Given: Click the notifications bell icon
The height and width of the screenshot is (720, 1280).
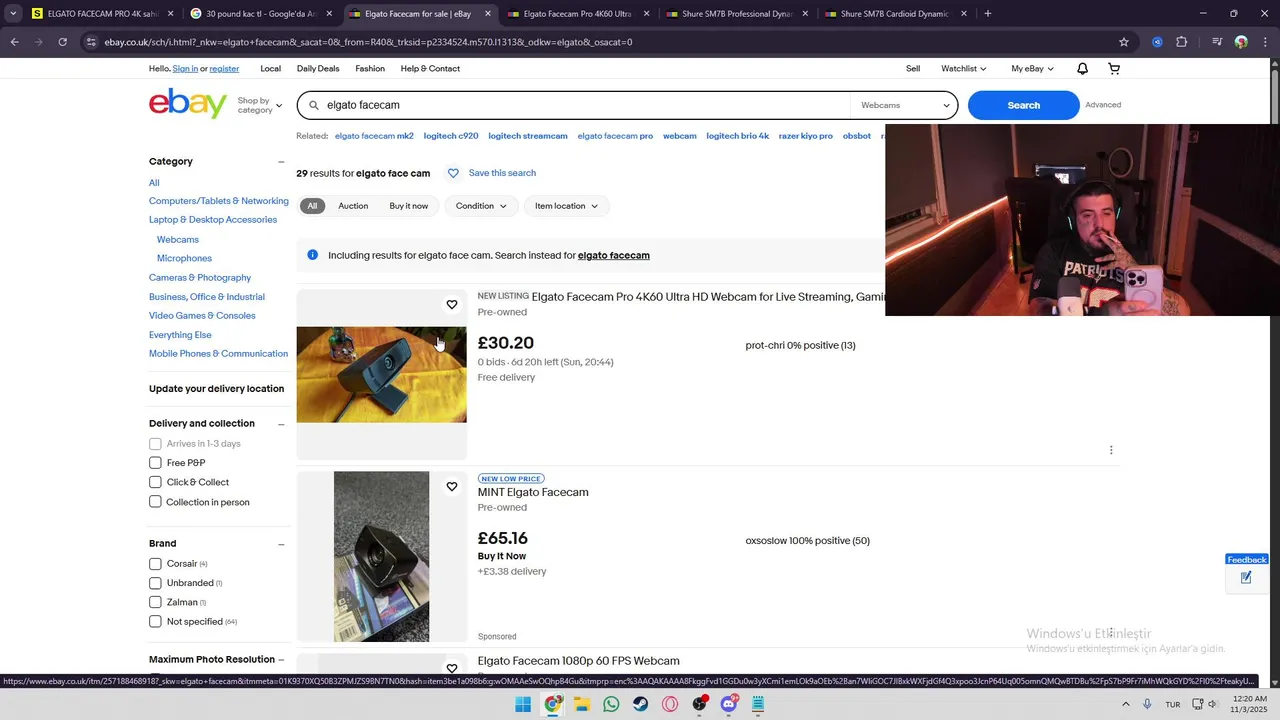Looking at the screenshot, I should [1082, 69].
